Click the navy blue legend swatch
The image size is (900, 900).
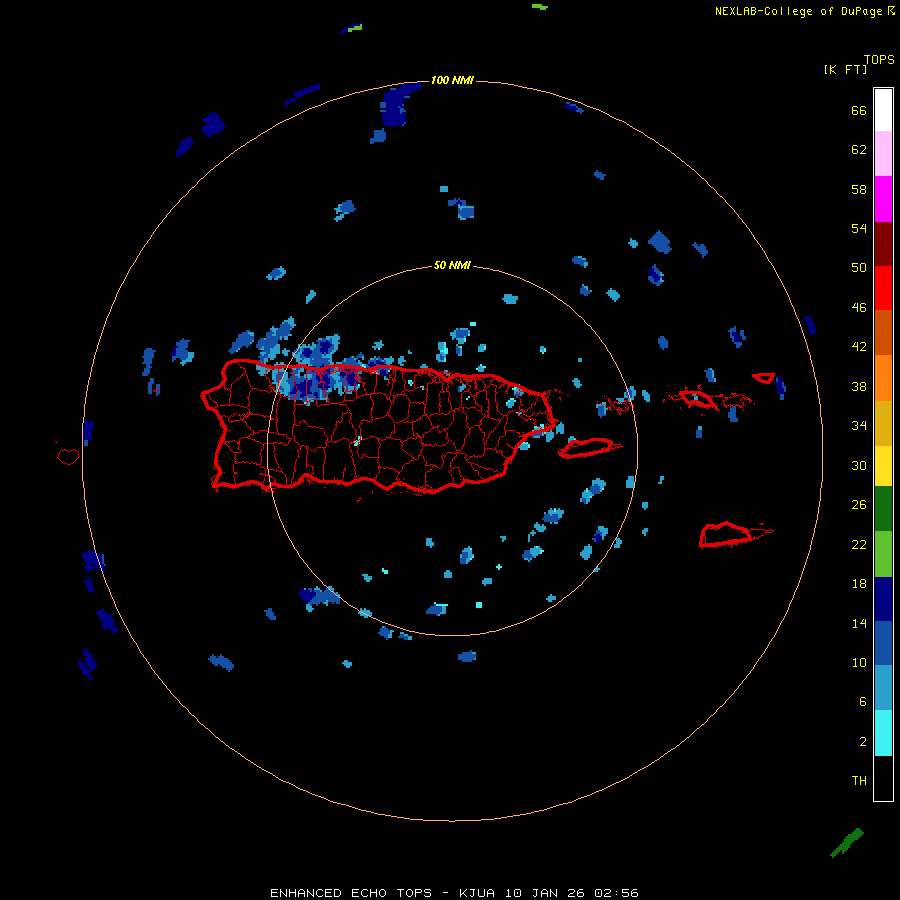pos(883,599)
